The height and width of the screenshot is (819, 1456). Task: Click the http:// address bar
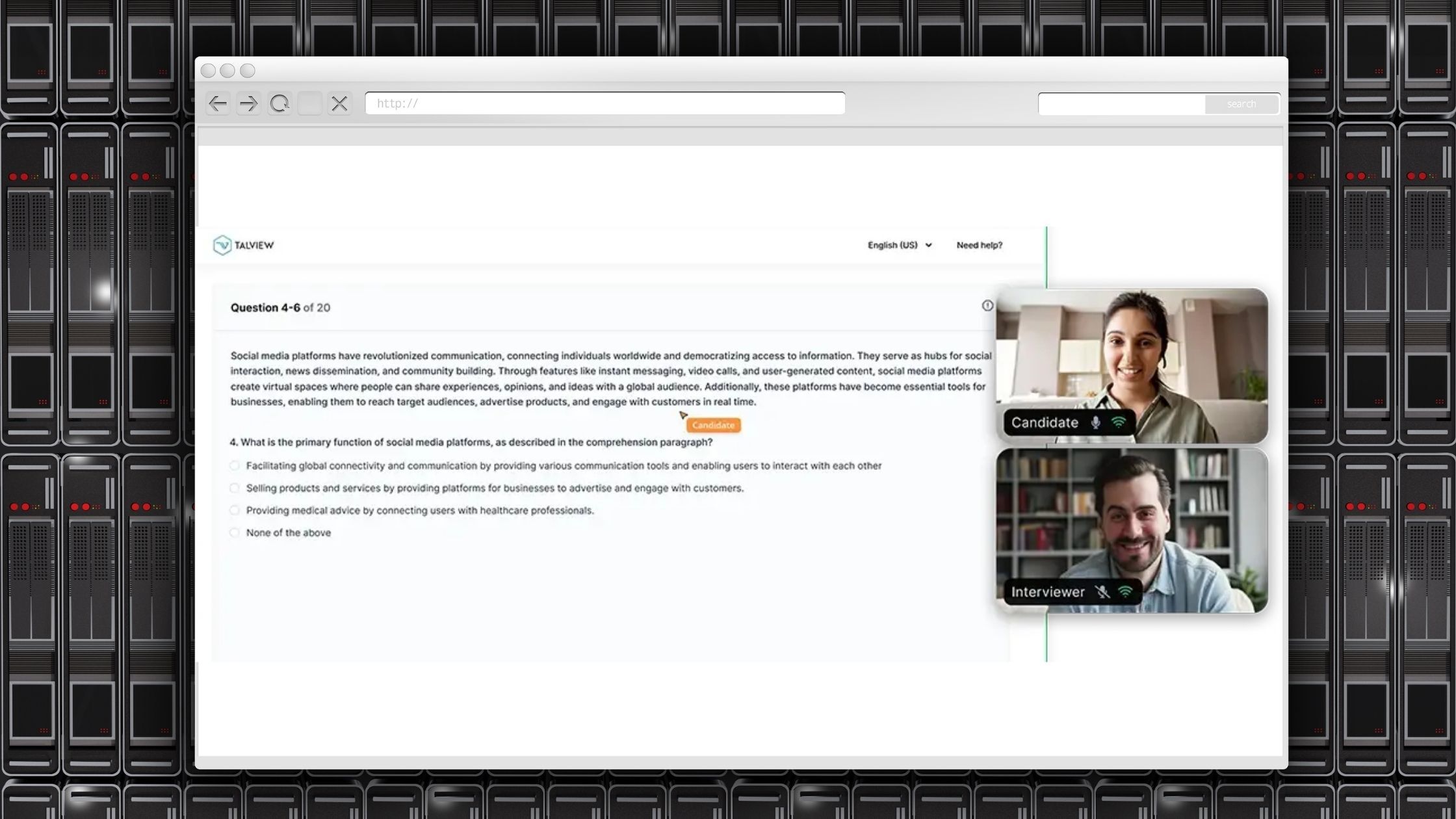pos(604,103)
